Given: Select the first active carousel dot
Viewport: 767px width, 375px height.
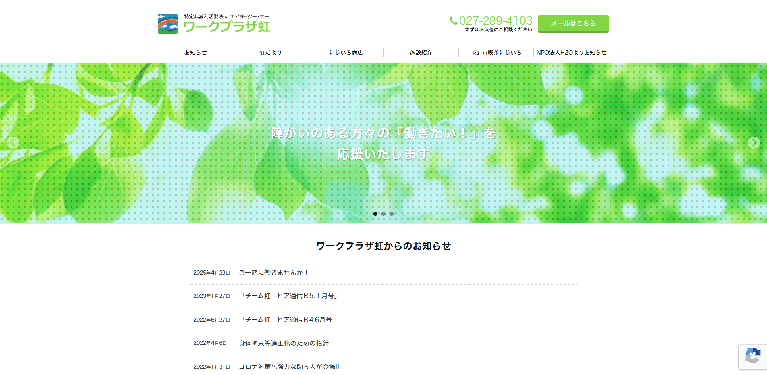Looking at the screenshot, I should point(375,214).
